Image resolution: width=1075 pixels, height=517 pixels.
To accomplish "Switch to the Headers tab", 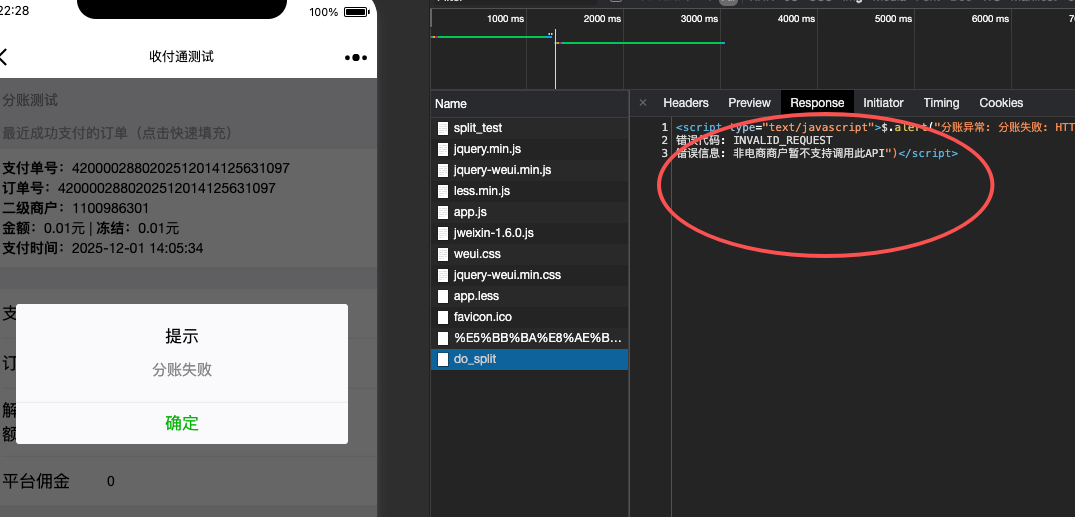I will (x=686, y=103).
